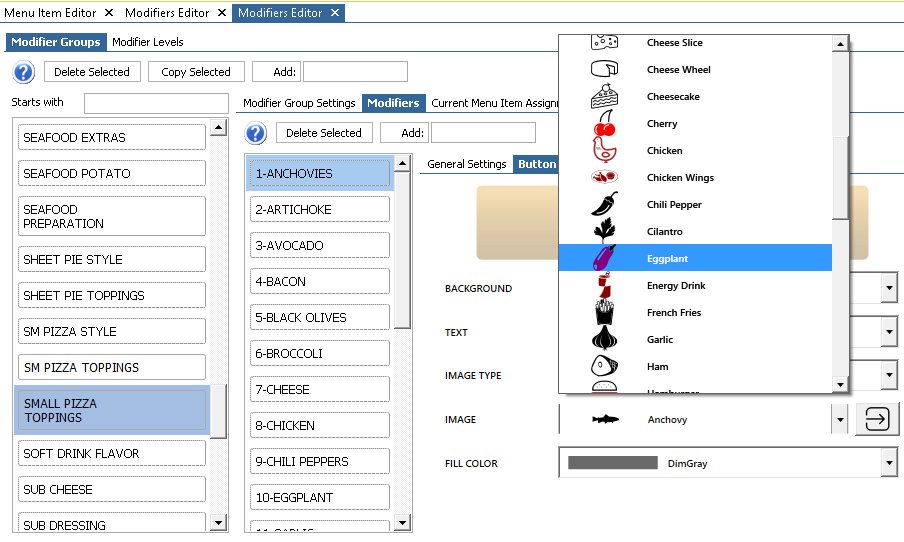This screenshot has width=904, height=542.
Task: Switch to the Modifier Levels tab
Action: [x=147, y=42]
